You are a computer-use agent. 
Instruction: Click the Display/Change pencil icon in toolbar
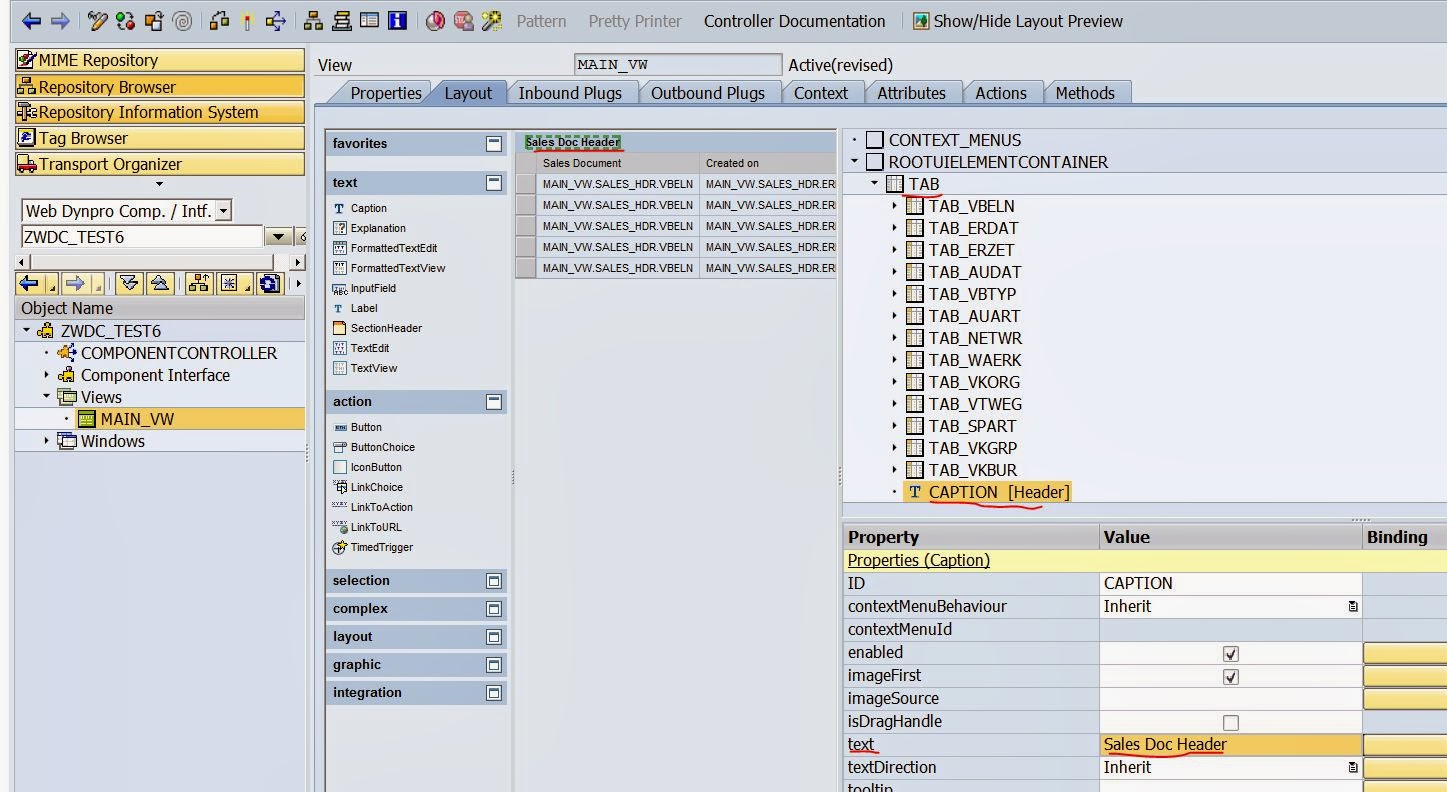pos(97,21)
